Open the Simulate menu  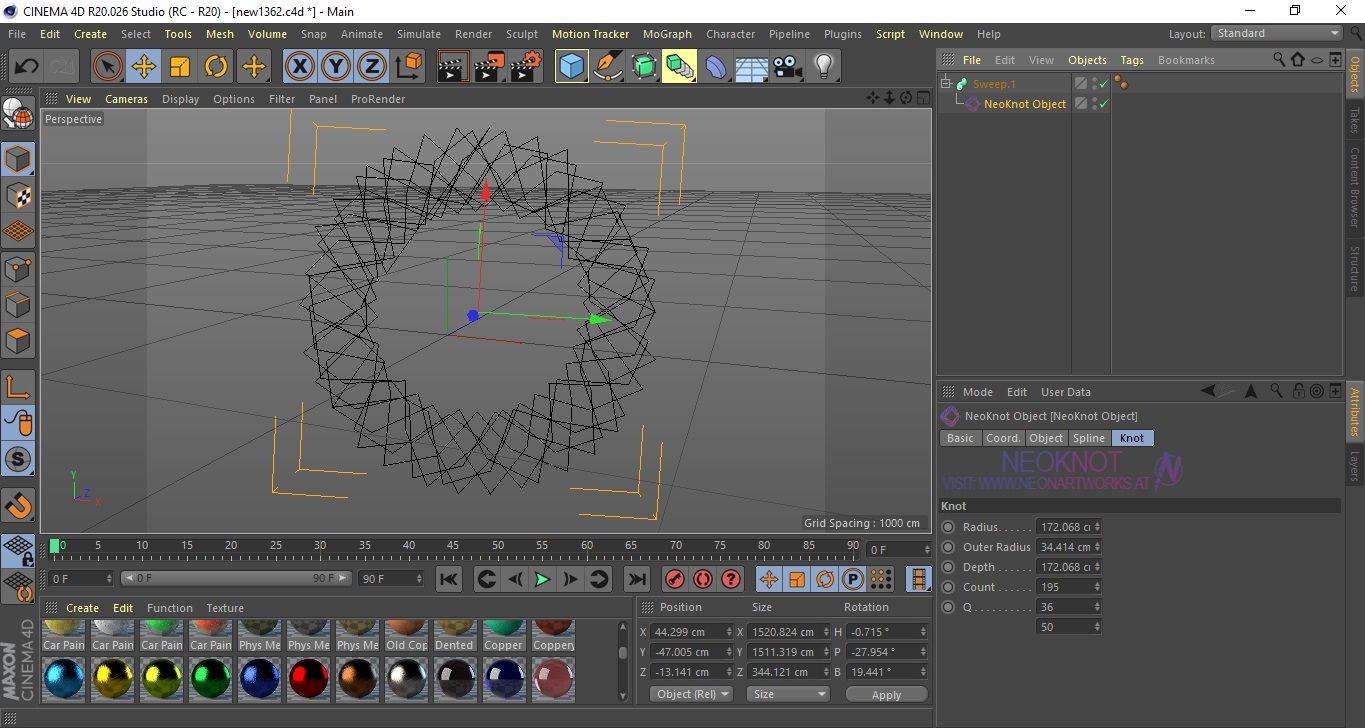point(418,34)
